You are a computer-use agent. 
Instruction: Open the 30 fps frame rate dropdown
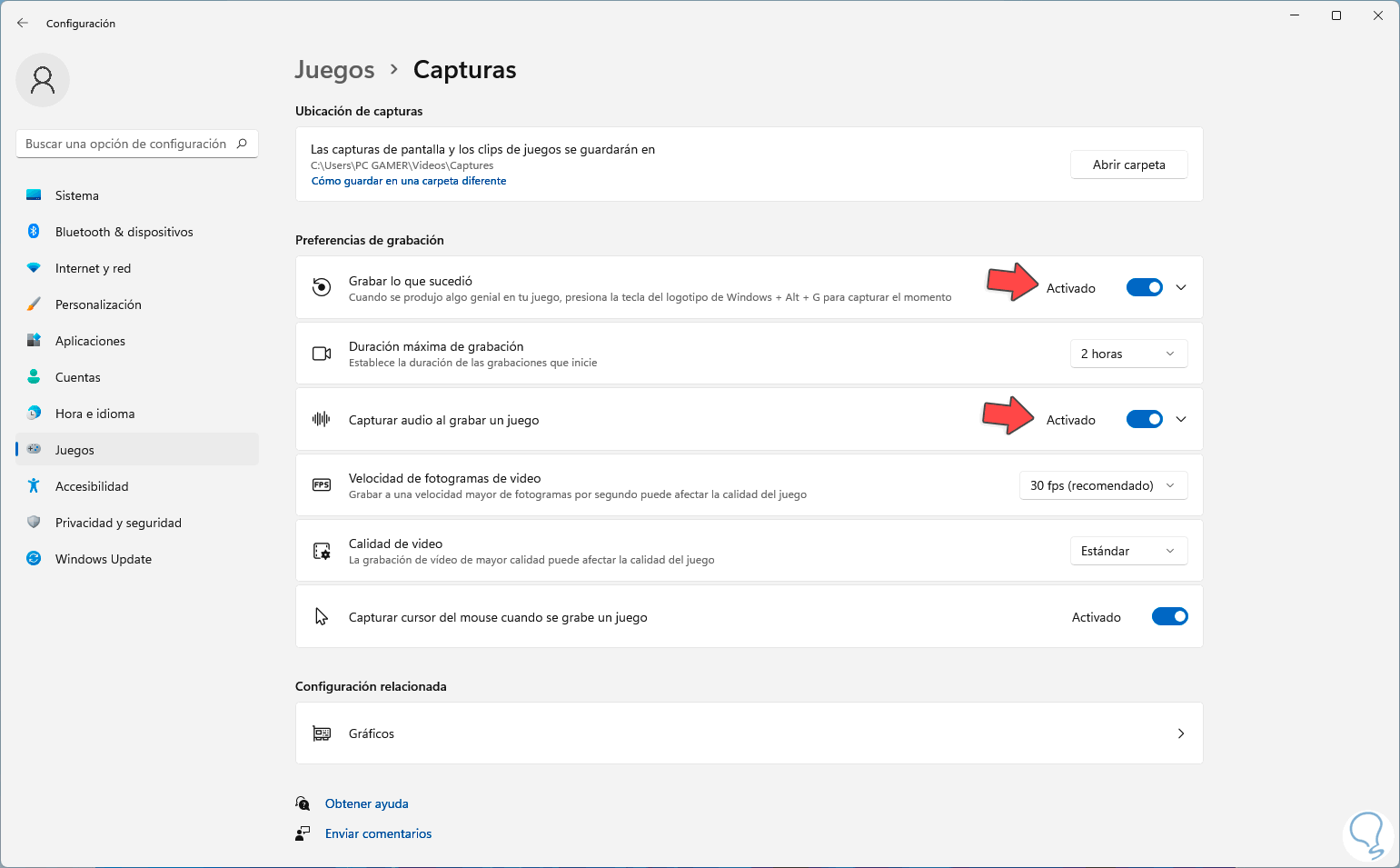pyautogui.click(x=1103, y=485)
